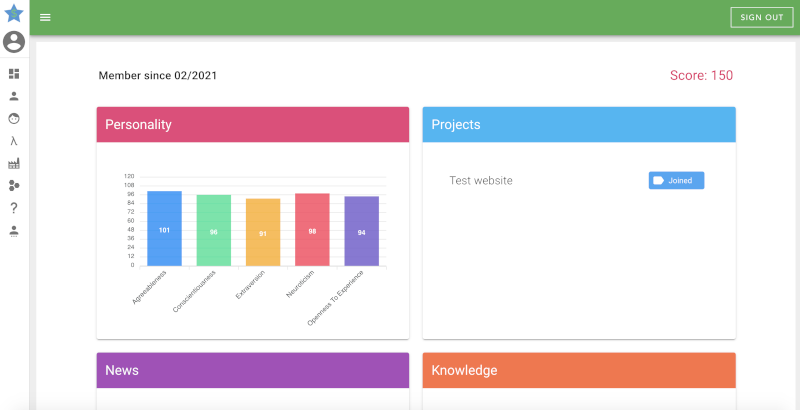Open the question mark help icon
The height and width of the screenshot is (410, 800).
(14, 208)
